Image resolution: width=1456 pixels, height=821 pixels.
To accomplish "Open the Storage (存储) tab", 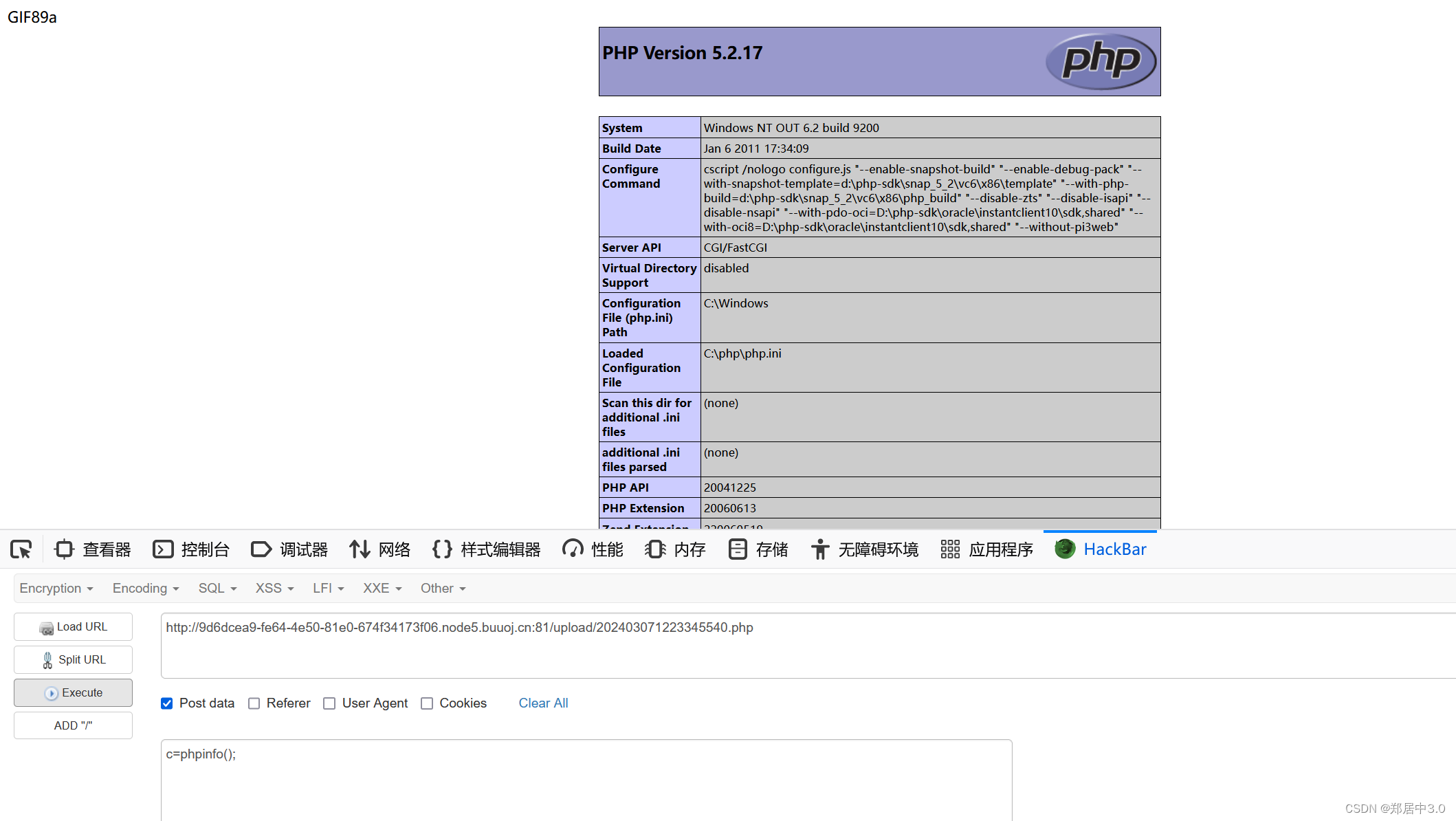I will (758, 549).
